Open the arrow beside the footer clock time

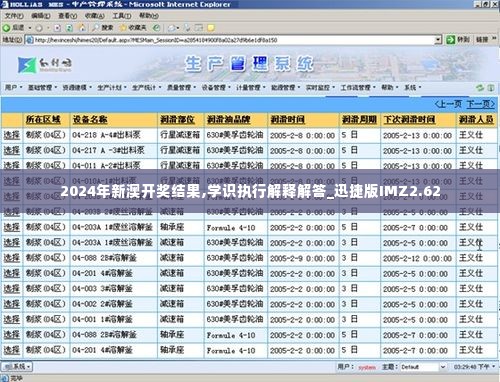(x=493, y=367)
